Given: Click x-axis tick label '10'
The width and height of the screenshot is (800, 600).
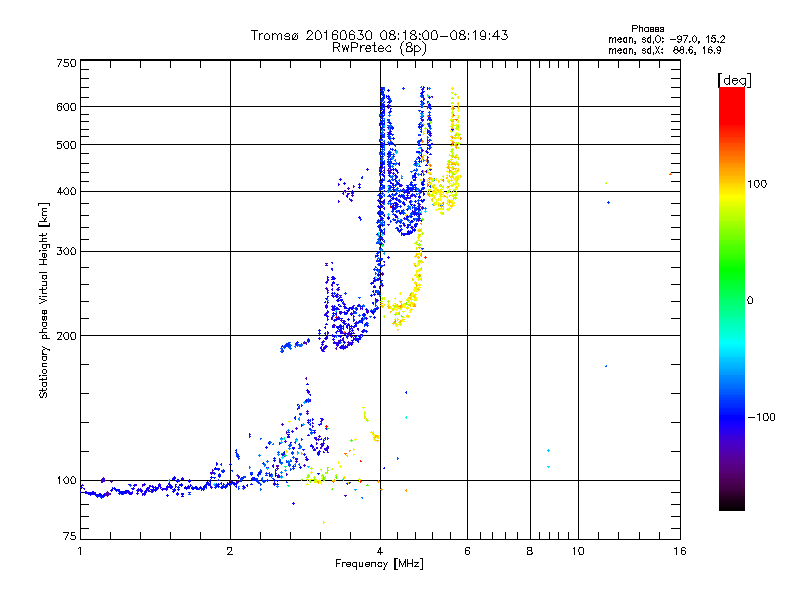Looking at the screenshot, I should pyautogui.click(x=578, y=551).
